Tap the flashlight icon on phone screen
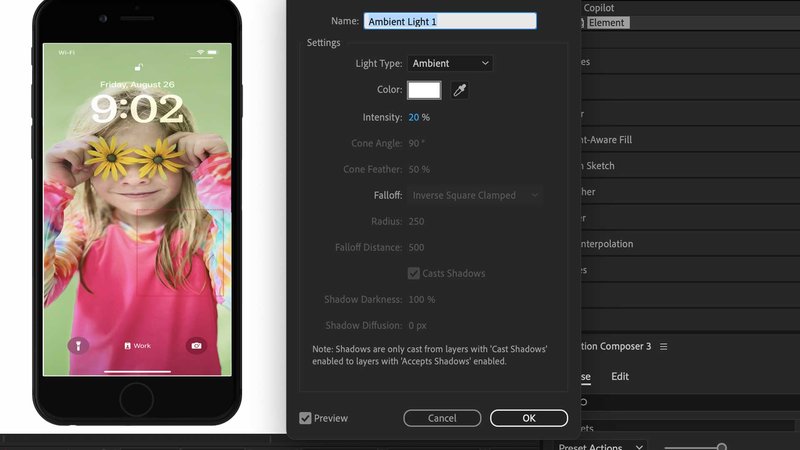 (77, 345)
